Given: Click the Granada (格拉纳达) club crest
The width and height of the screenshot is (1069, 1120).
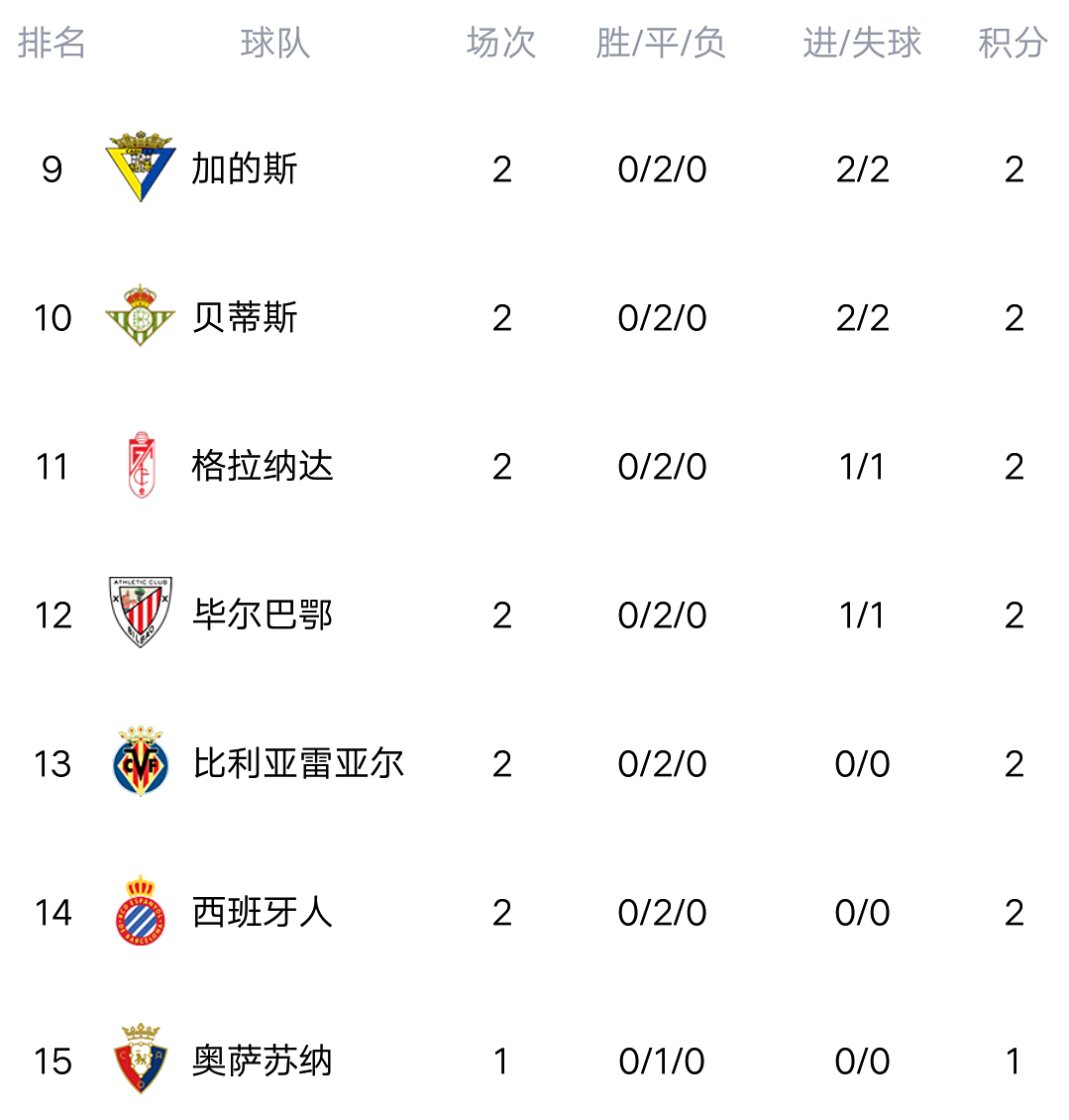Looking at the screenshot, I should pos(141,465).
